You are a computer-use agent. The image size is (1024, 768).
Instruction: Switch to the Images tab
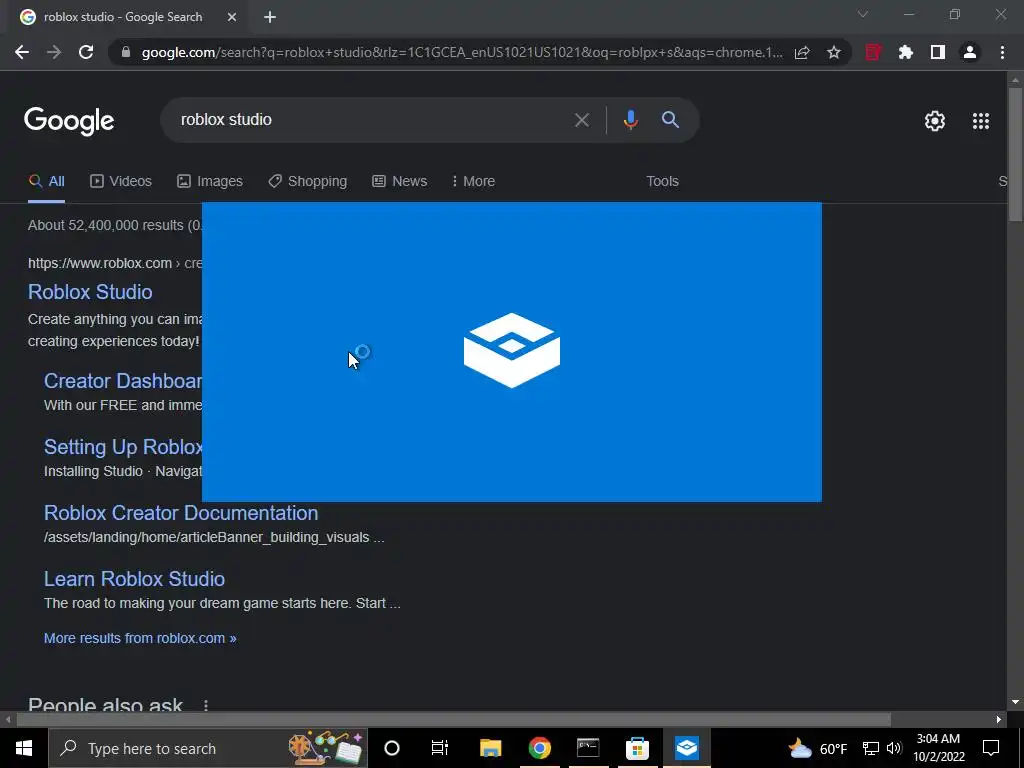point(210,182)
